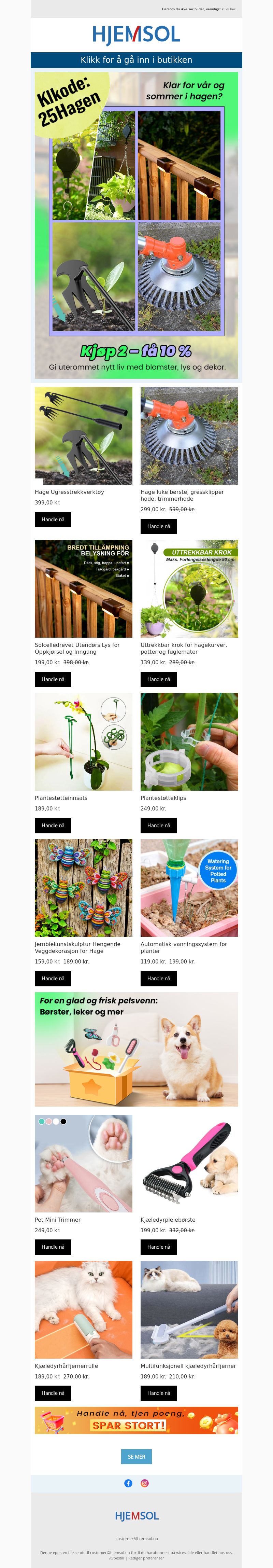Click the 'SPAR STORT!' points banner
The height and width of the screenshot is (1568, 273).
point(136,1420)
